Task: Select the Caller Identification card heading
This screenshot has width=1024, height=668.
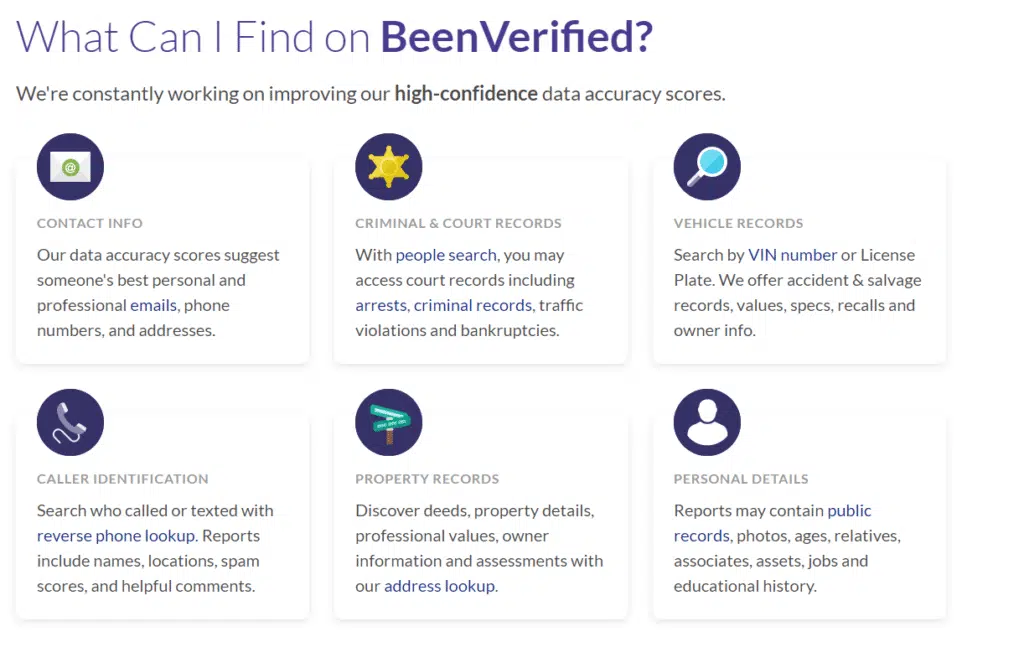Action: coord(123,479)
